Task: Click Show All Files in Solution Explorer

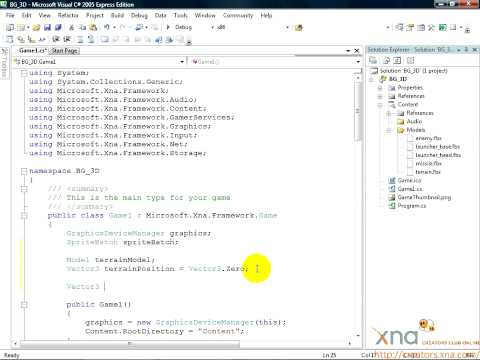Action: click(386, 60)
